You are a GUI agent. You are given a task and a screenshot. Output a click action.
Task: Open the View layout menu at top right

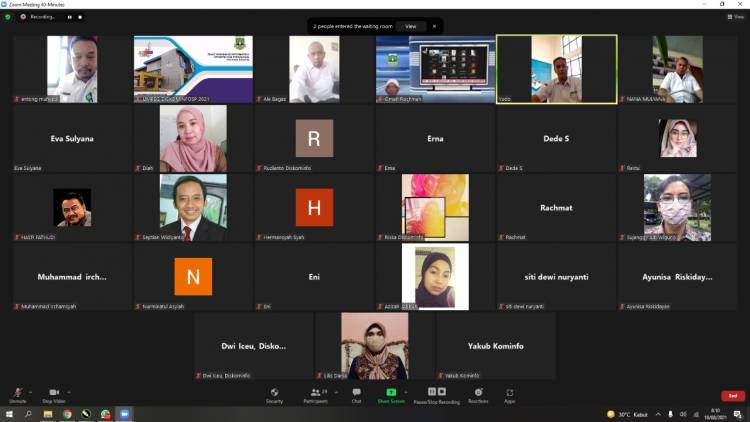[736, 17]
